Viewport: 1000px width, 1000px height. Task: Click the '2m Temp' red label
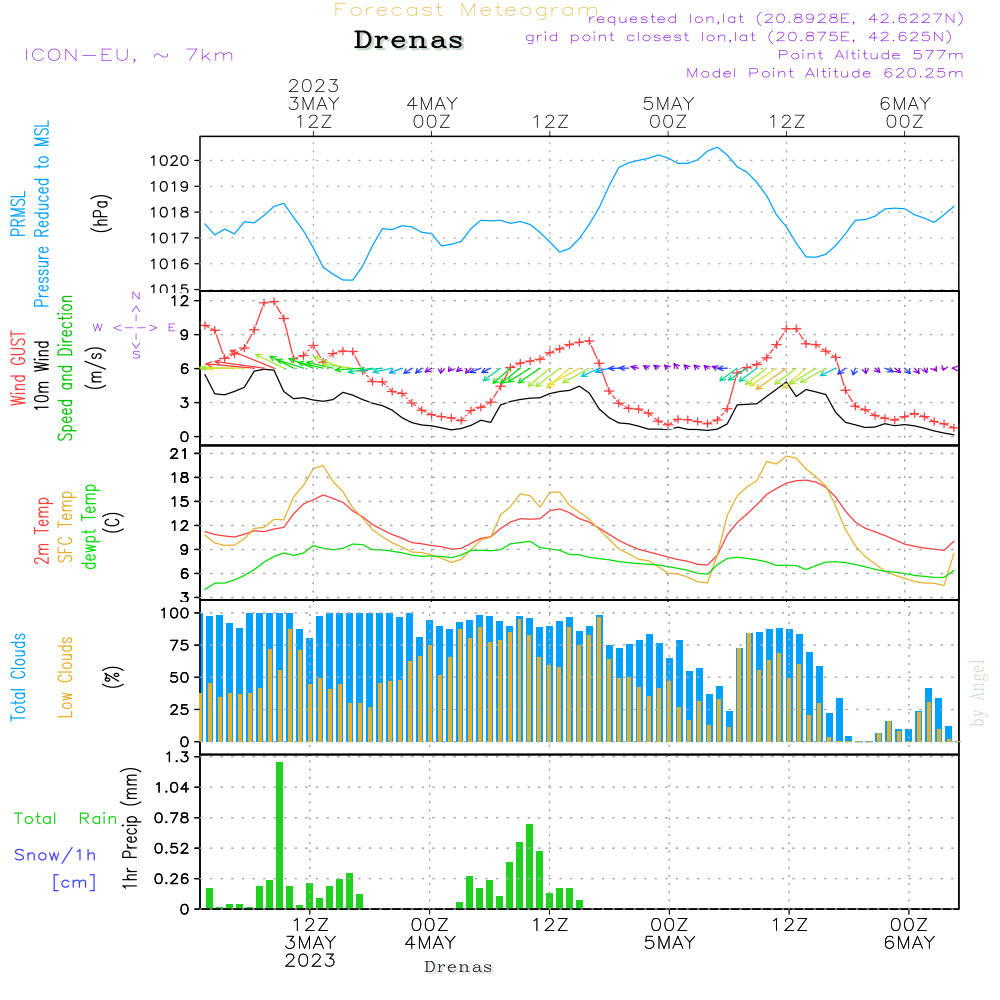[41, 531]
